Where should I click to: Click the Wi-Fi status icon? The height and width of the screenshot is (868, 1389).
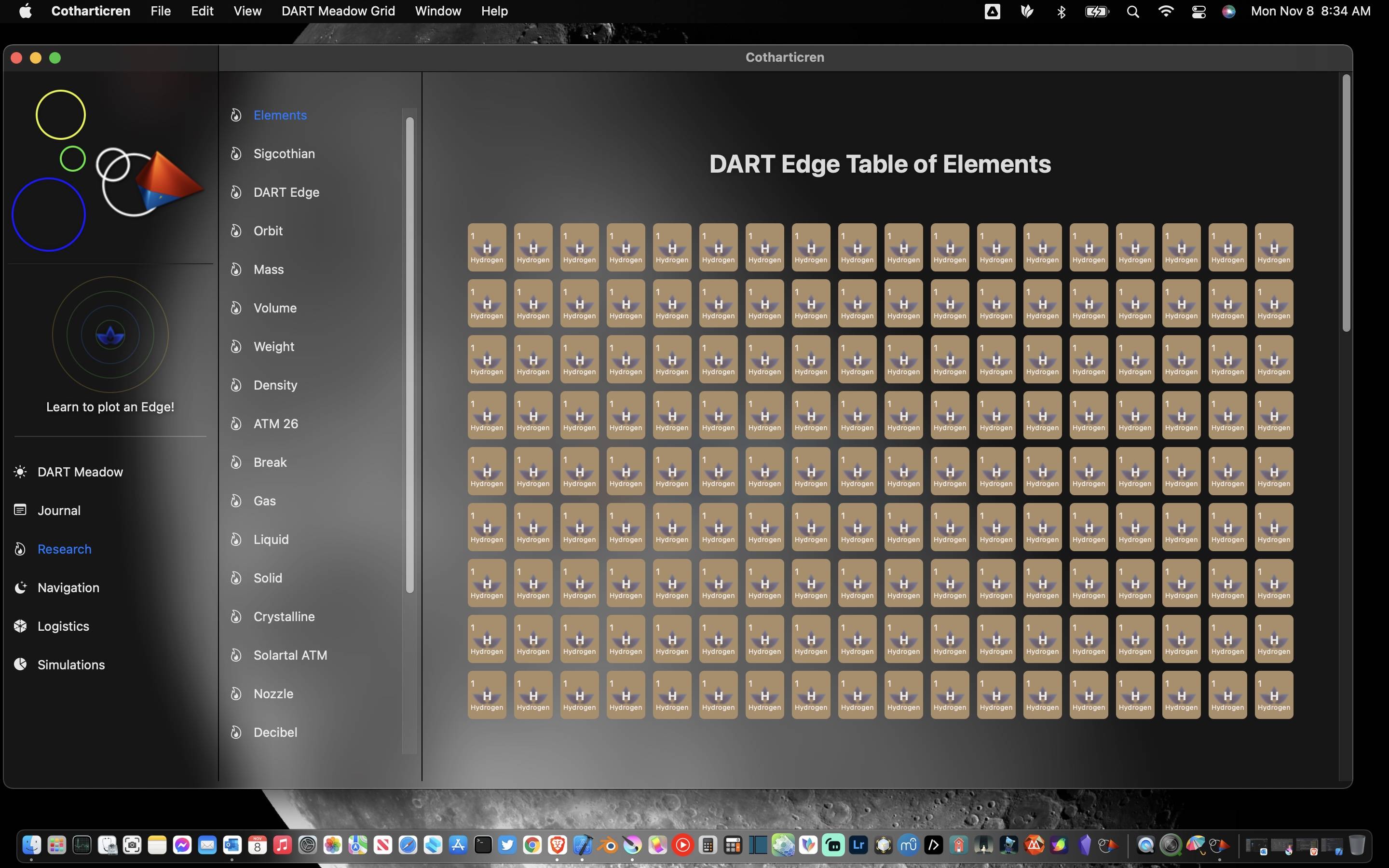click(x=1165, y=12)
